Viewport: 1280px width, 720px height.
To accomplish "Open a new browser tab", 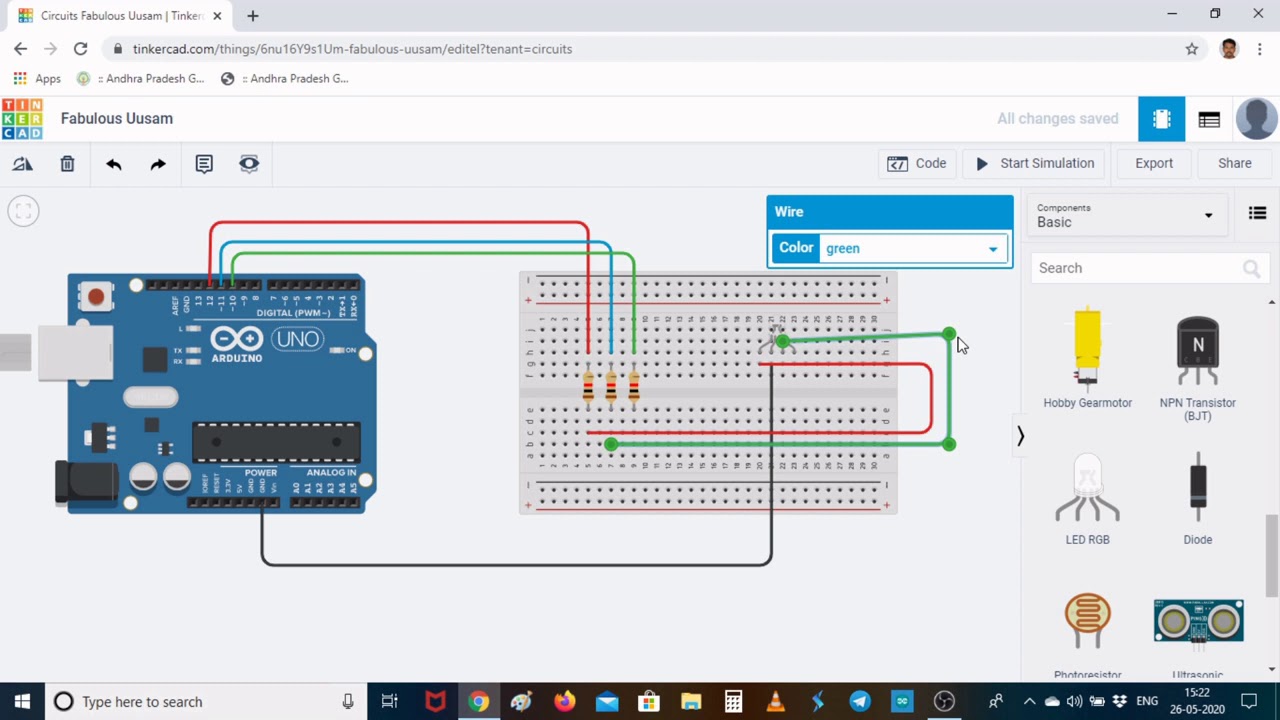I will pos(253,16).
